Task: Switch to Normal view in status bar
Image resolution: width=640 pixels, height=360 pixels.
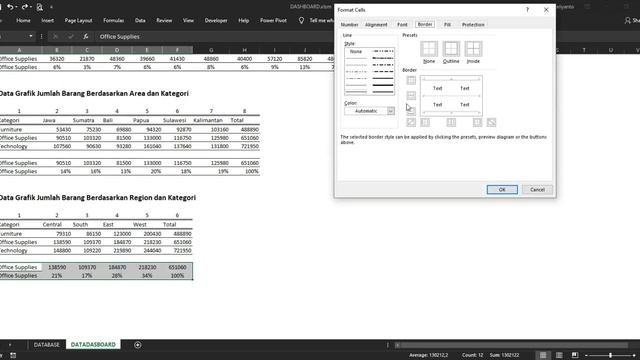Action: 543,355
